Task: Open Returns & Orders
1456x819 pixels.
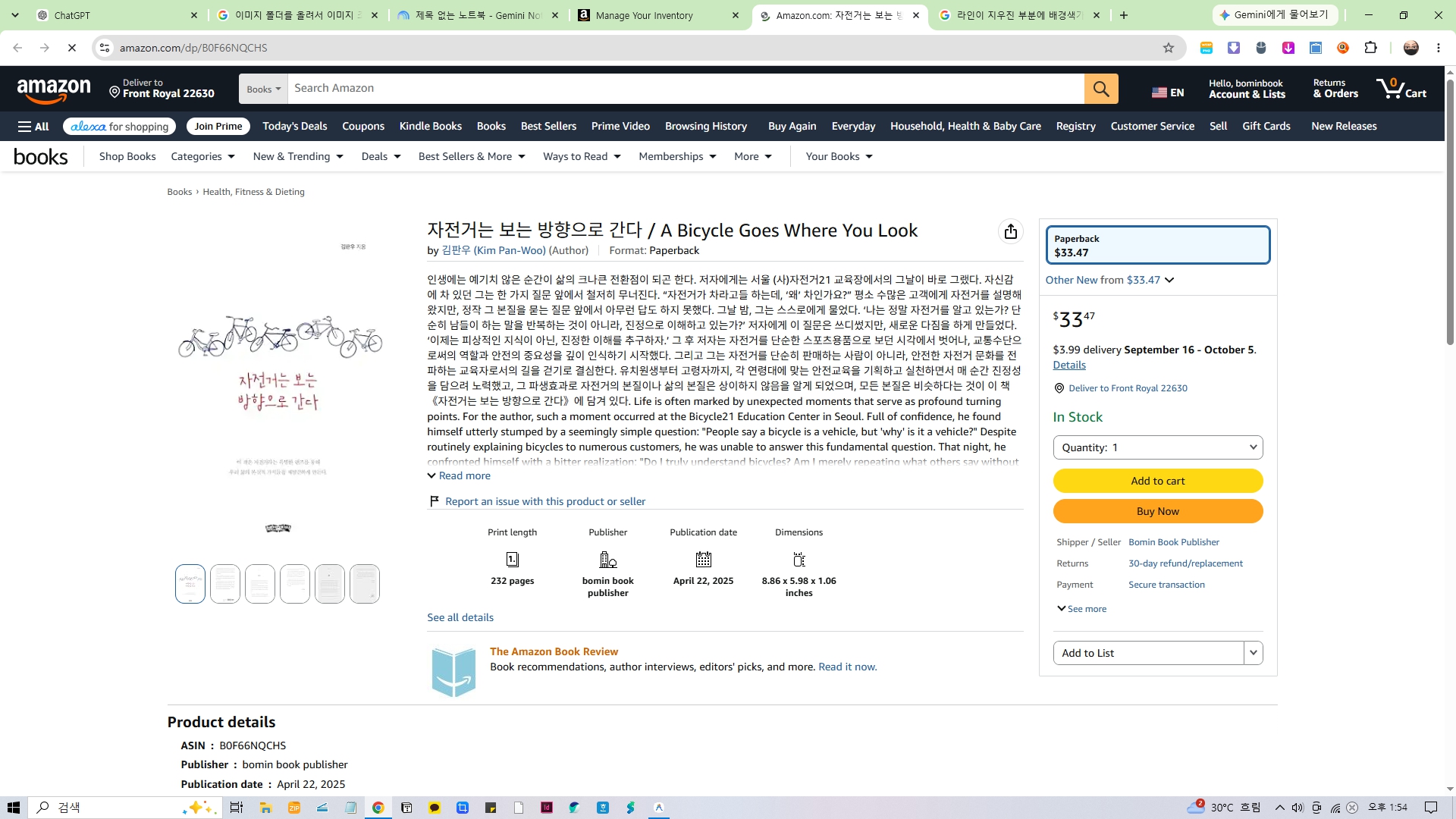Action: [x=1335, y=89]
